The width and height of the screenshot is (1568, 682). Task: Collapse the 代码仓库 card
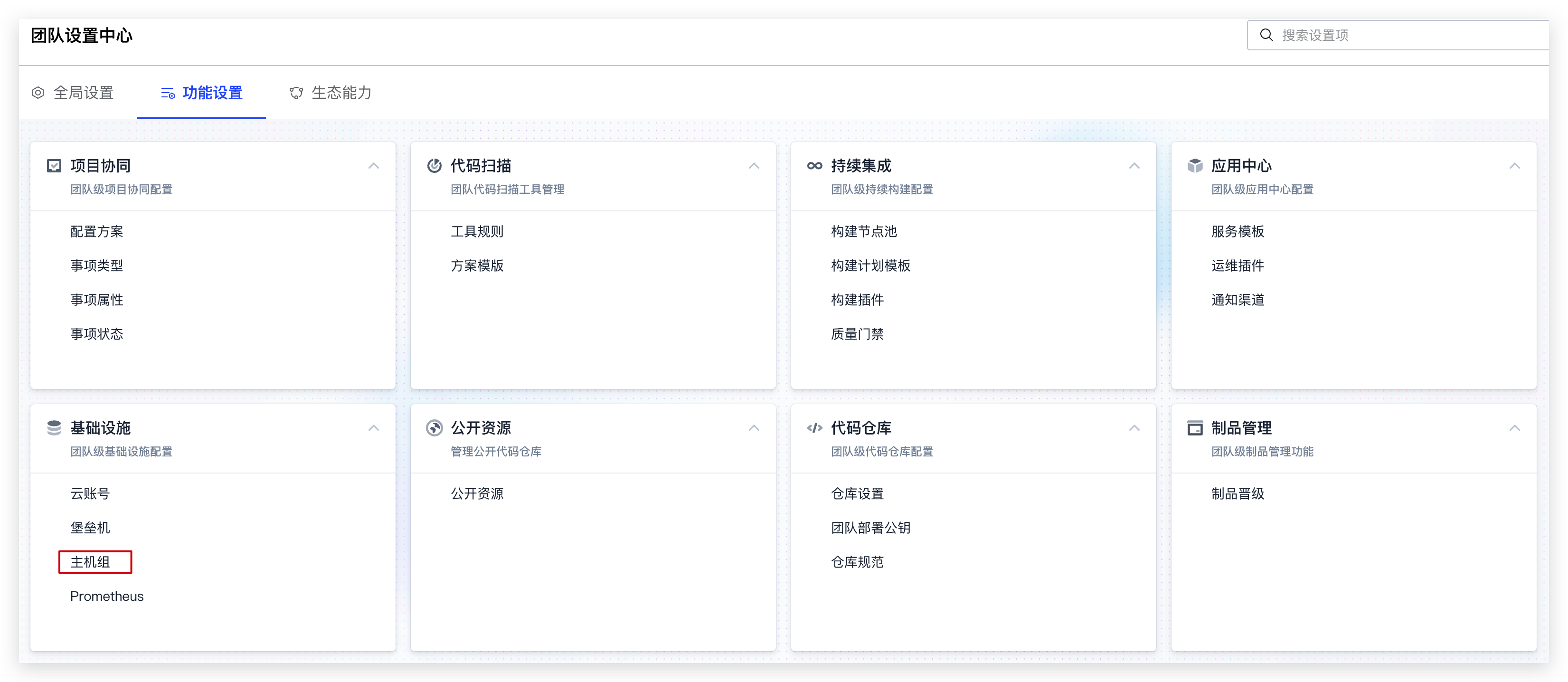[1134, 428]
